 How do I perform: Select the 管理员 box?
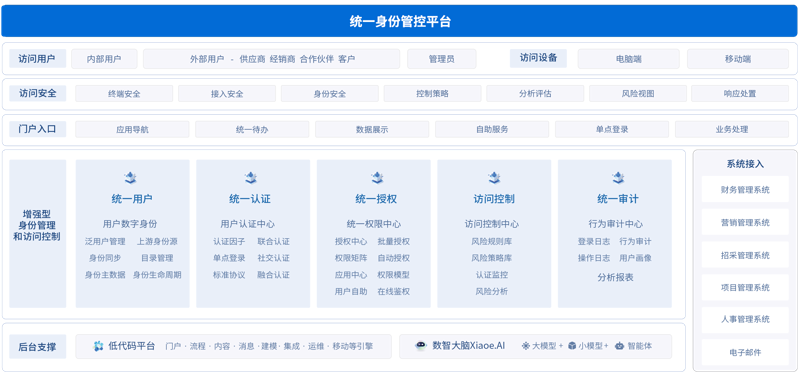442,59
